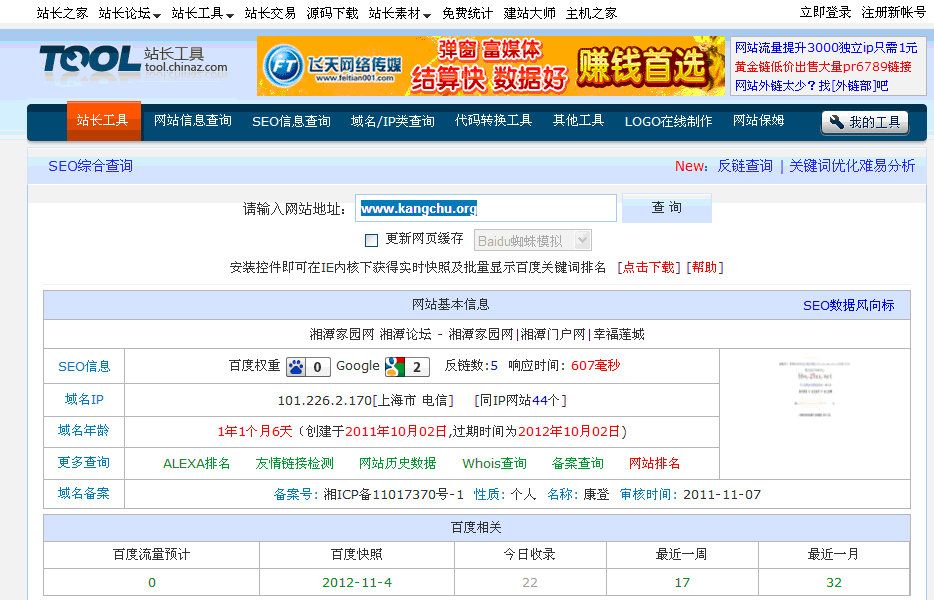Screen dimensions: 934x600
Task: Open the ALEXA排名 link
Action: coord(197,464)
